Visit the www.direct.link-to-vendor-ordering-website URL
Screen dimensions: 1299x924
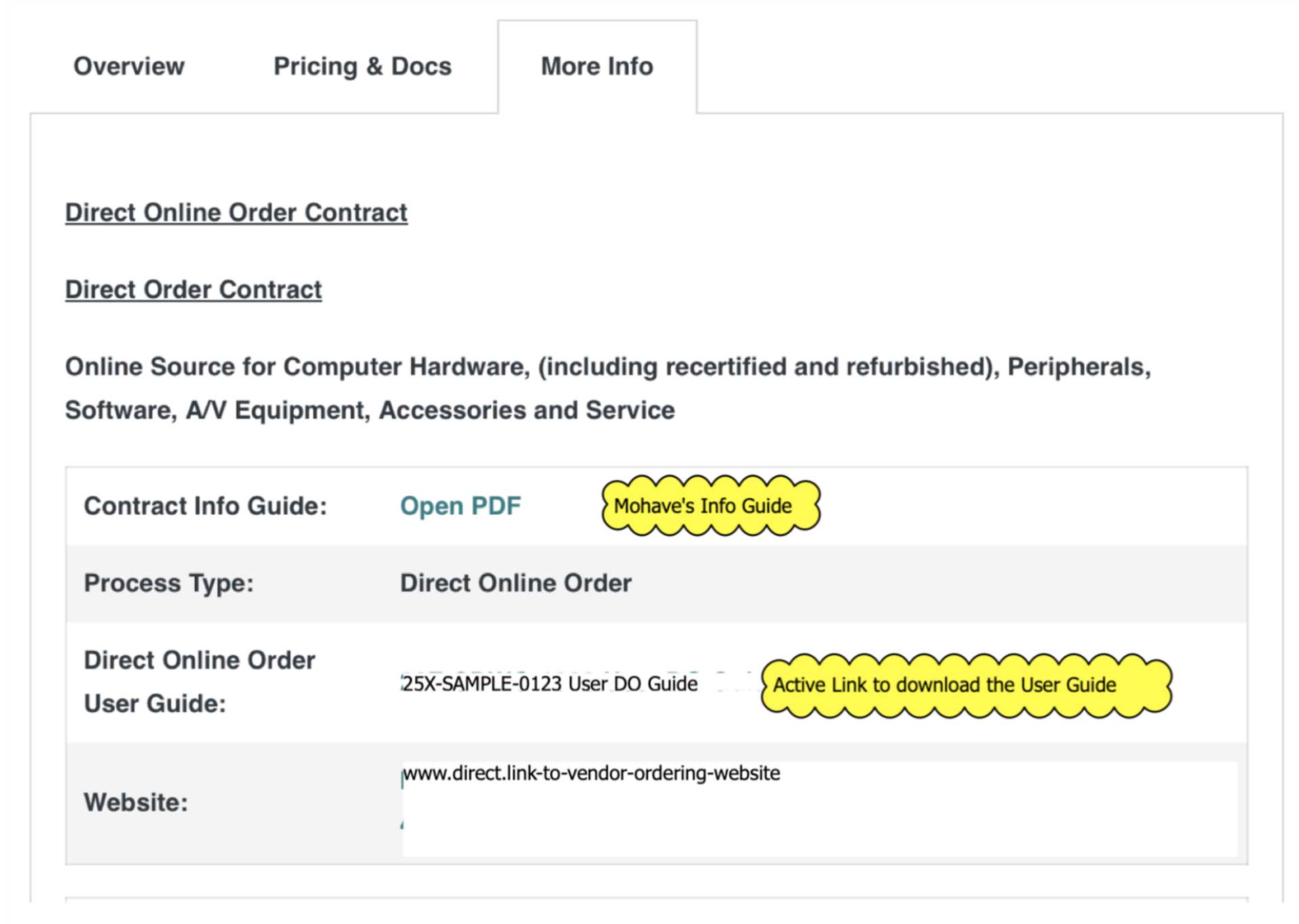(591, 773)
